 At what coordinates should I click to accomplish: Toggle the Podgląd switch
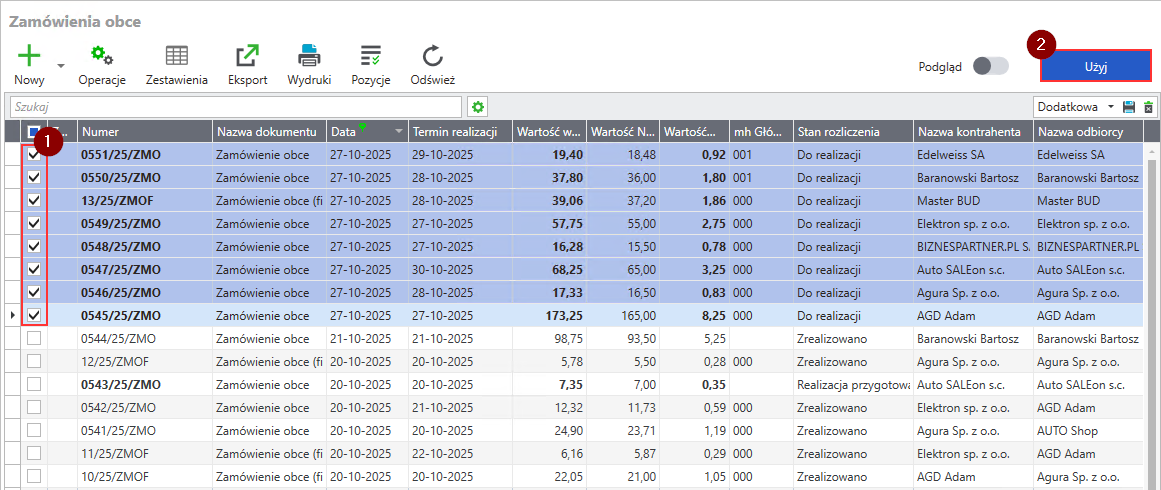pos(991,66)
